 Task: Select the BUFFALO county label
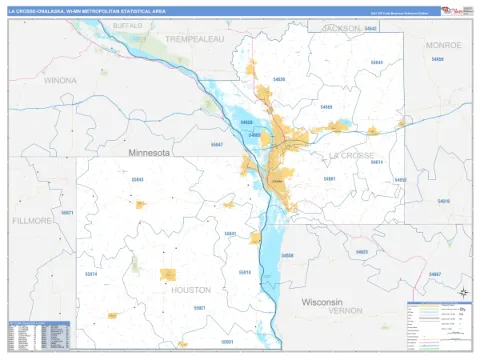pyautogui.click(x=127, y=26)
